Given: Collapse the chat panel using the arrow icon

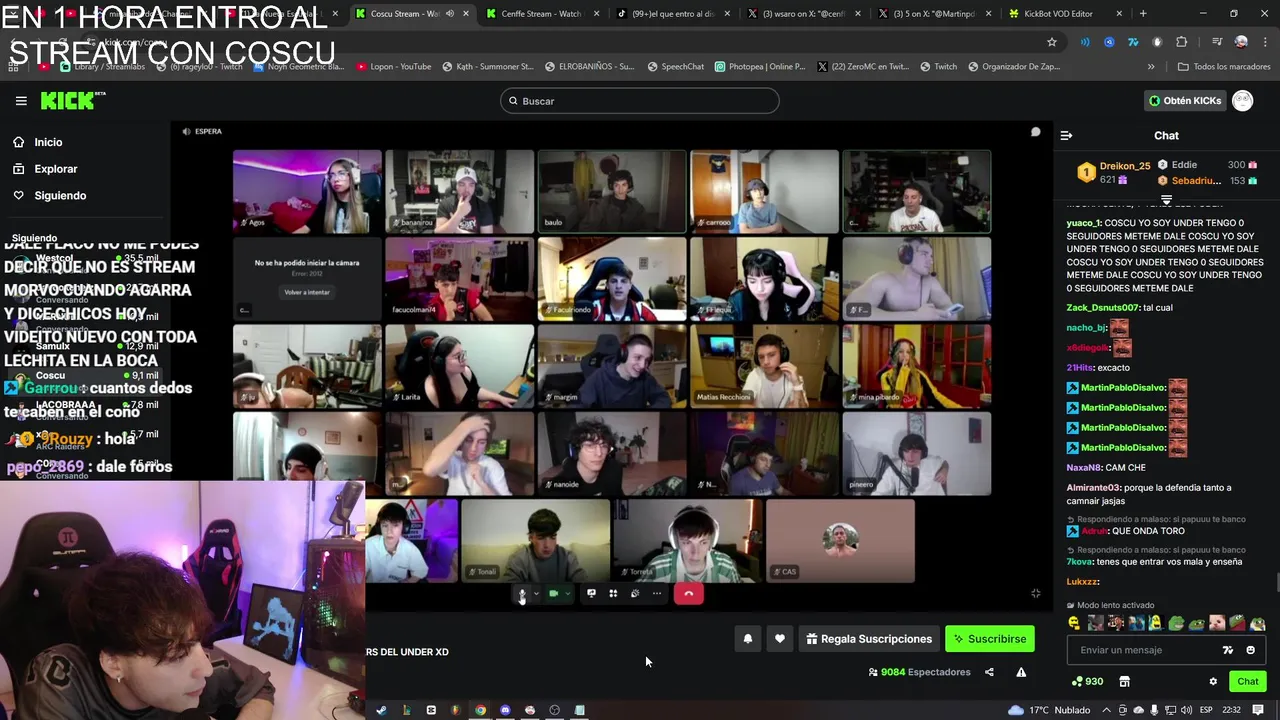Looking at the screenshot, I should (x=1066, y=135).
